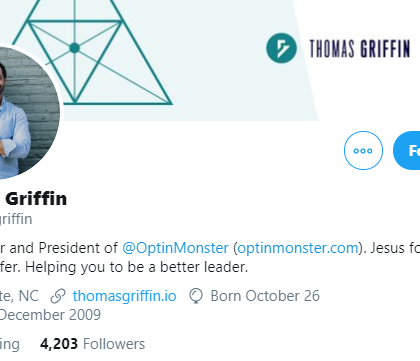
Task: Click the chain link icon beside website
Action: 58,296
